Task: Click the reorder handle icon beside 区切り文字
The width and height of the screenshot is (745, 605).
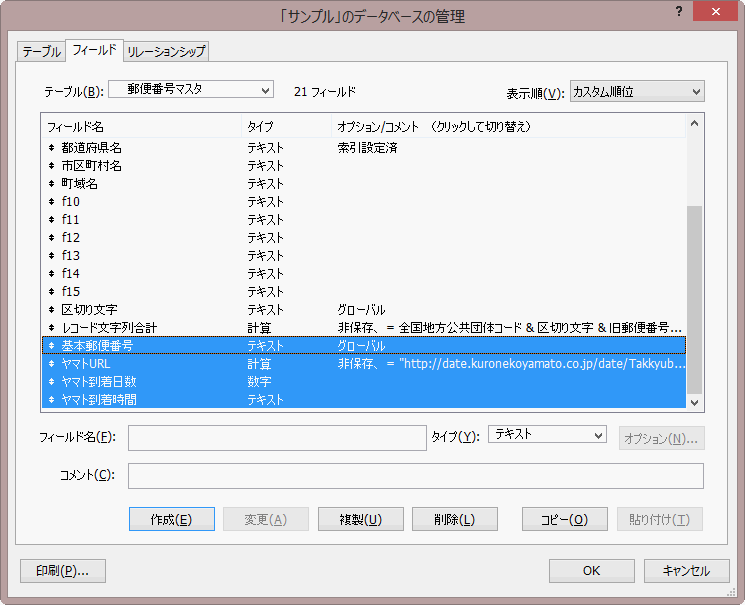Action: point(51,309)
